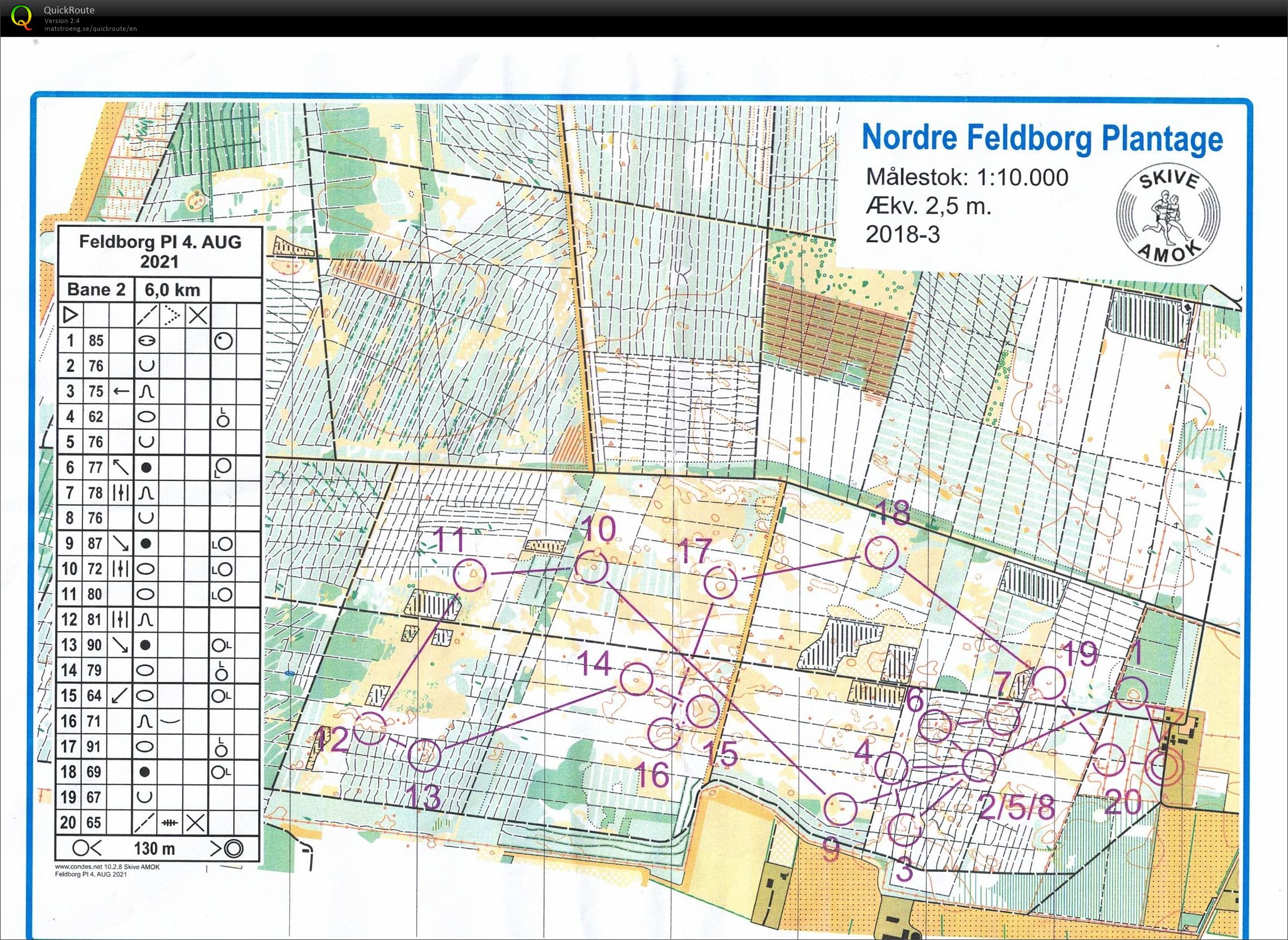Click code 85 in control row 1
Image resolution: width=1288 pixels, height=940 pixels.
[96, 340]
